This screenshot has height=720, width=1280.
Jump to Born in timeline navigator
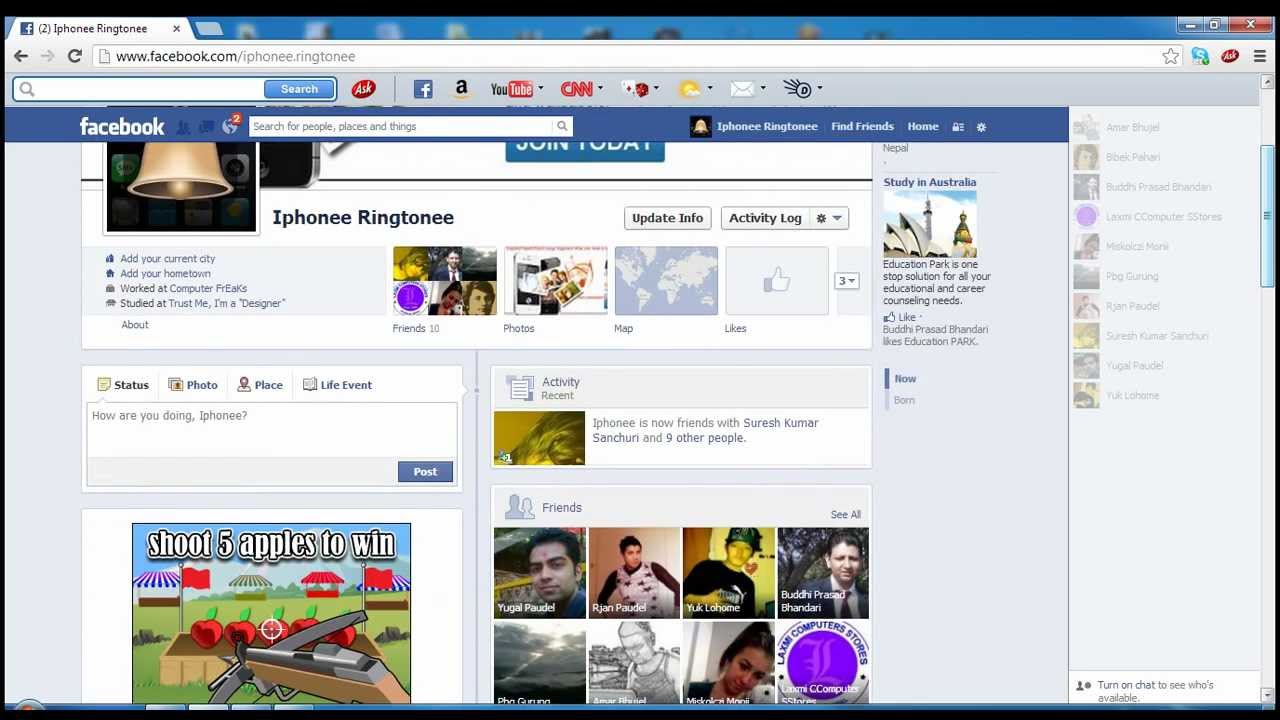(904, 400)
